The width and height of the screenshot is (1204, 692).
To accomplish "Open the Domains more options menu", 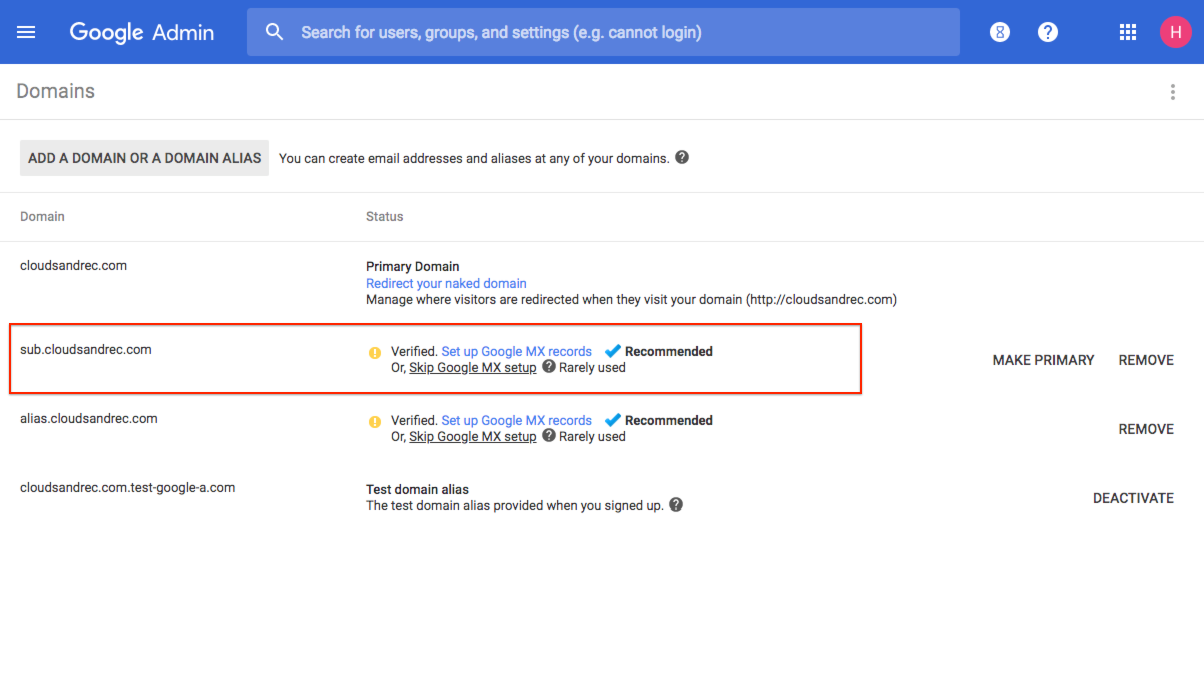I will pyautogui.click(x=1173, y=92).
